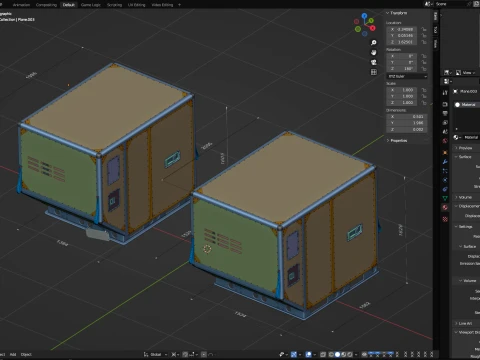Switch perspective/orthographic with the grid icon

pos(374,72)
